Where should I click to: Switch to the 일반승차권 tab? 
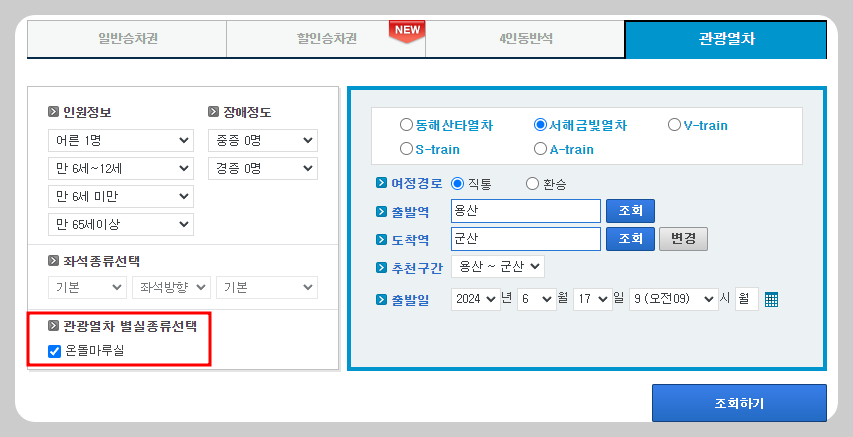pos(127,39)
